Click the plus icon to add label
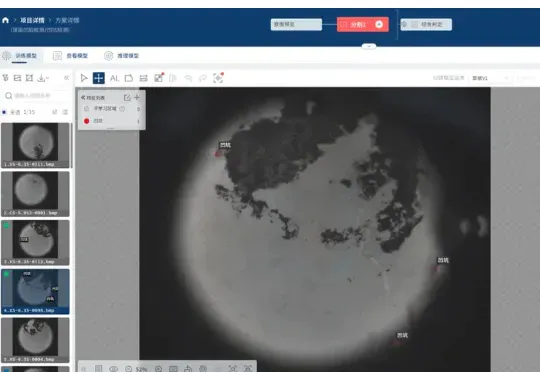The image size is (540, 372). [137, 97]
